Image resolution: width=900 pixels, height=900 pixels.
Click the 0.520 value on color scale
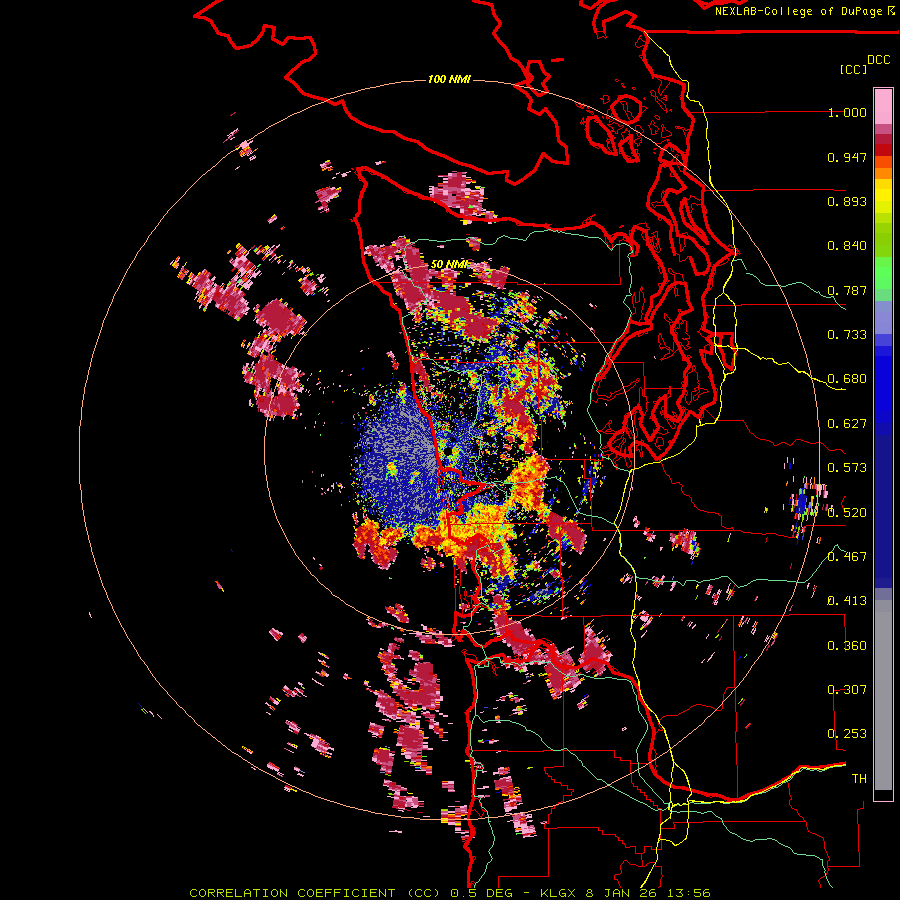click(847, 513)
